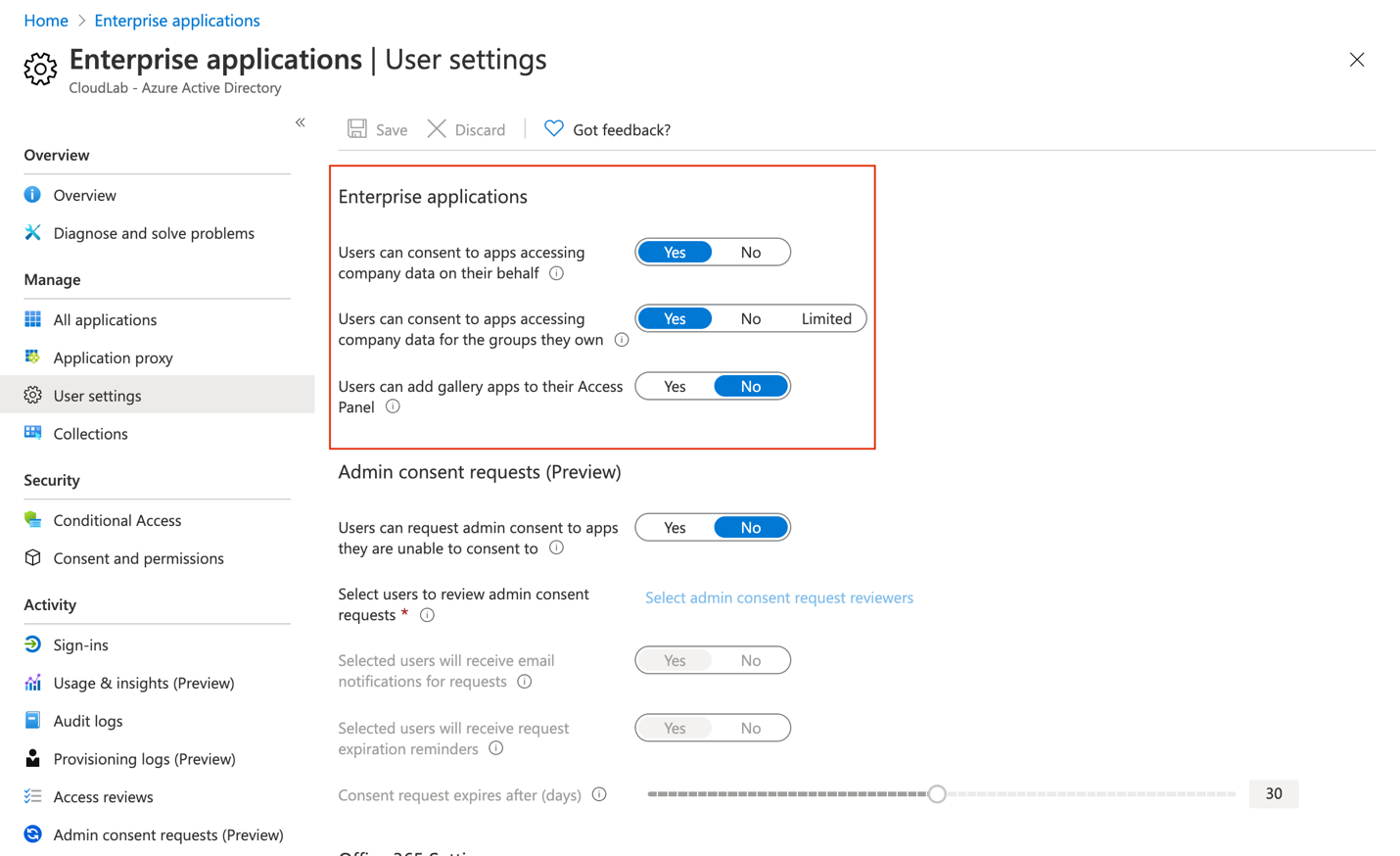The width and height of the screenshot is (1400, 856).
Task: Collapse the left navigation menu
Action: tap(301, 122)
